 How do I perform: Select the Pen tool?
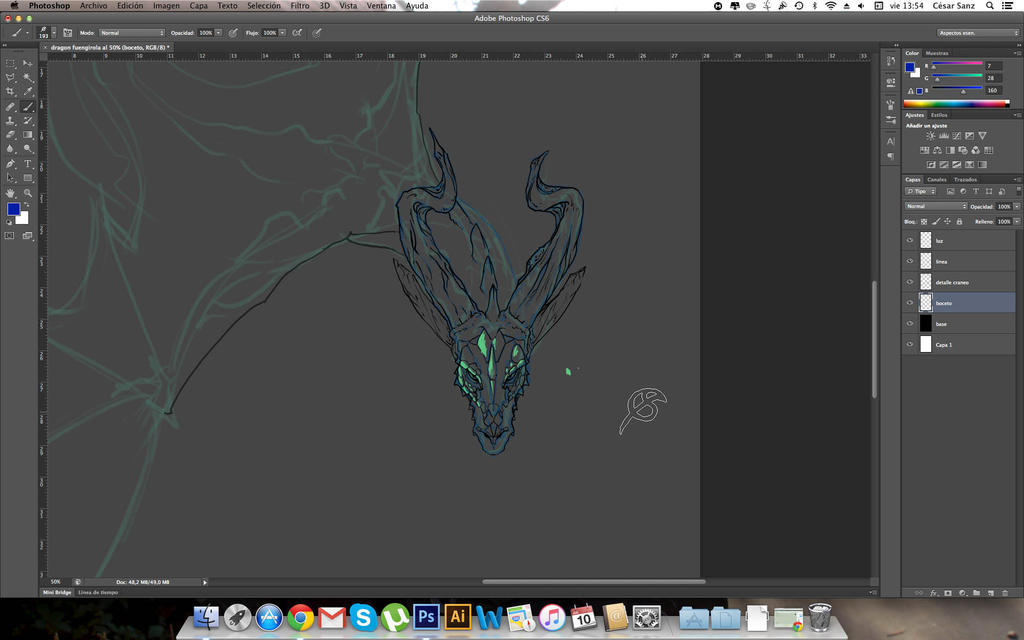(10, 164)
